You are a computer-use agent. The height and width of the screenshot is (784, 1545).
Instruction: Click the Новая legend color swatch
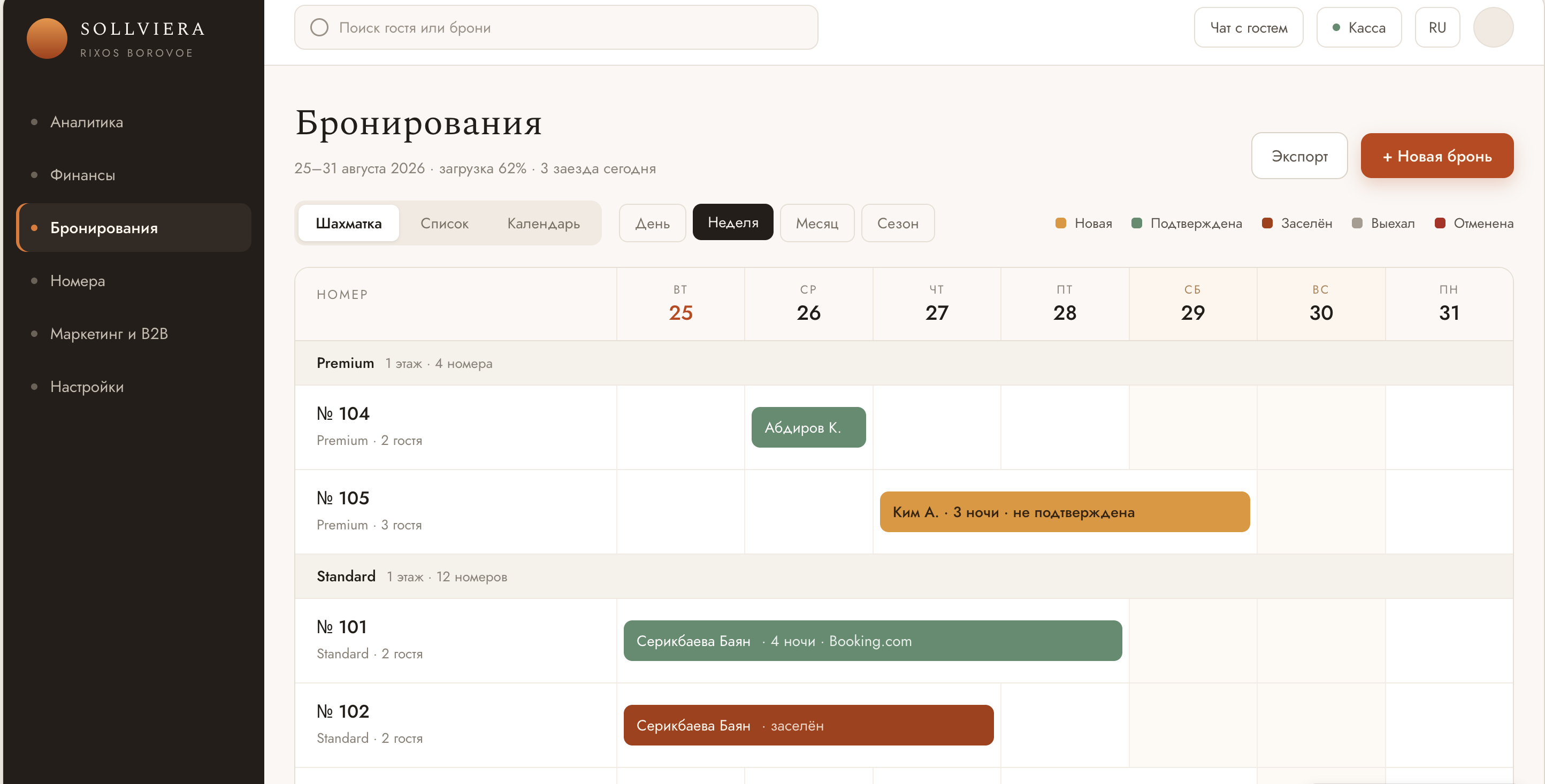coord(1060,224)
